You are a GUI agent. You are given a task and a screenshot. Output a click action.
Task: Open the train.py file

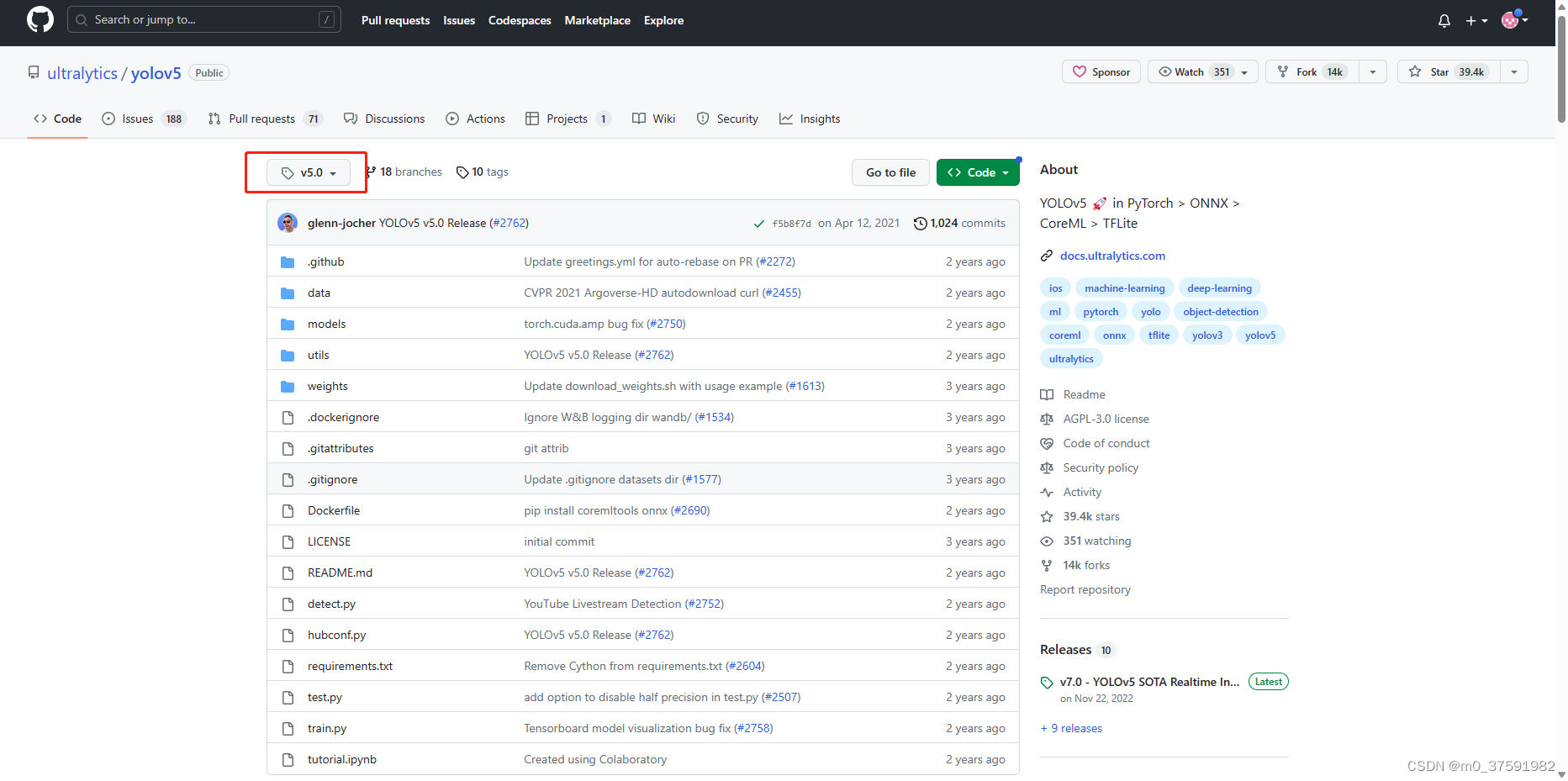tap(327, 728)
